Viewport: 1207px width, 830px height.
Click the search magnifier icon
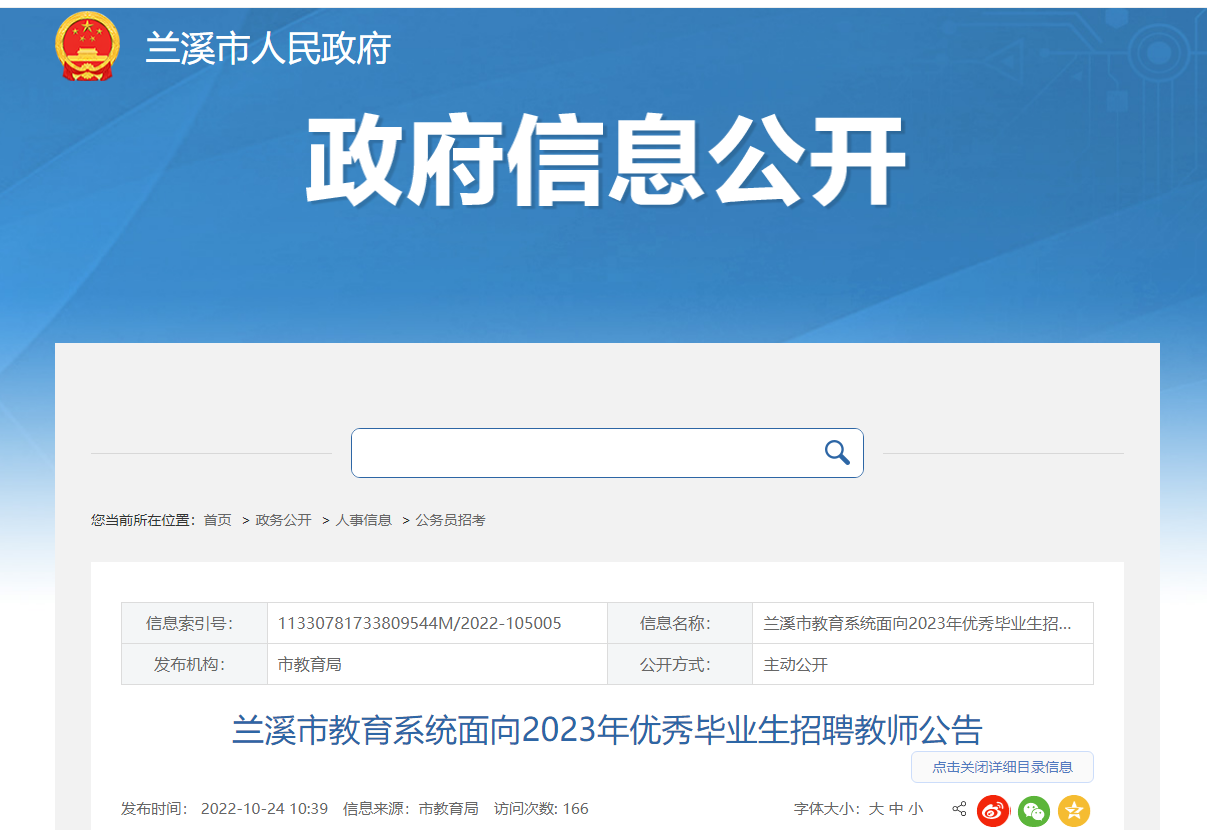click(x=837, y=453)
